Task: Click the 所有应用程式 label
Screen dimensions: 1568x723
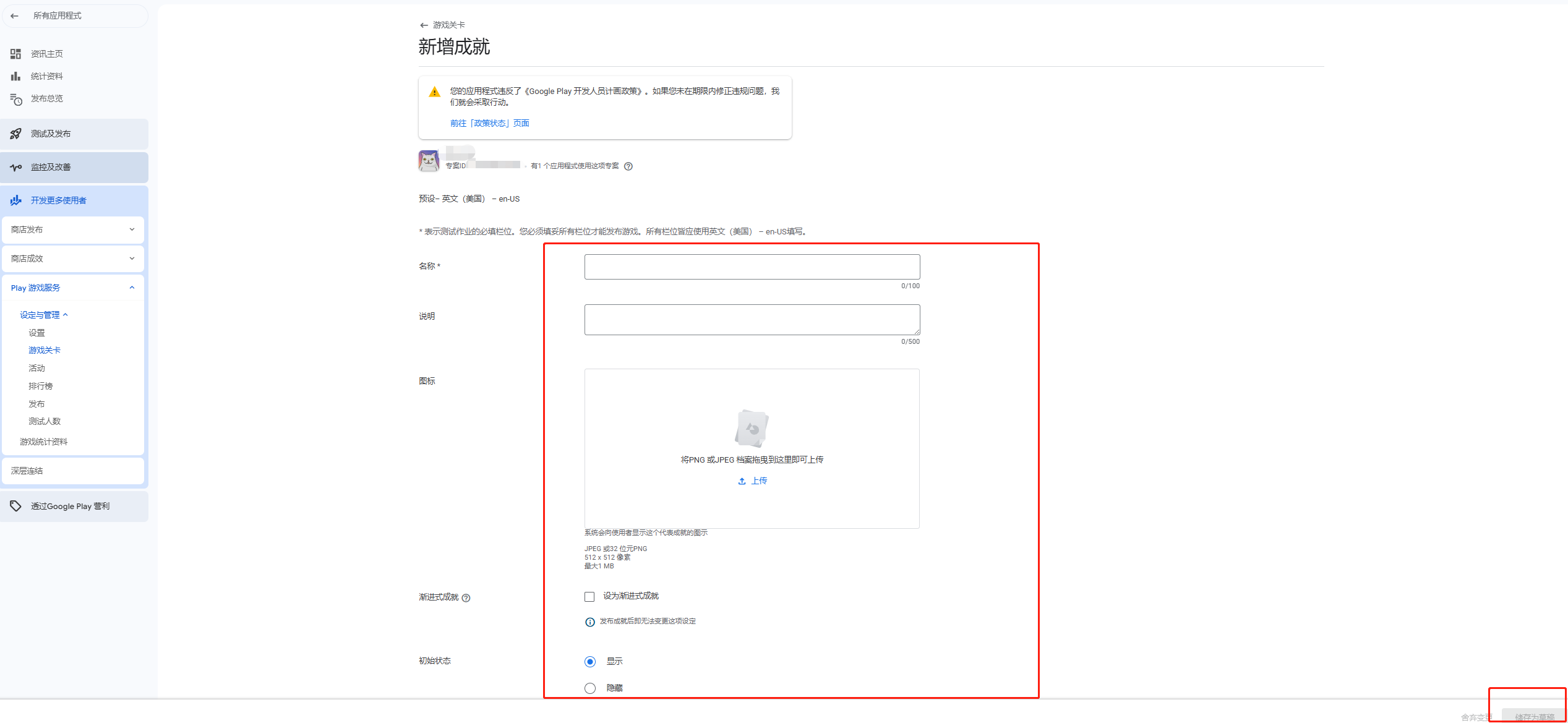Action: coord(58,15)
